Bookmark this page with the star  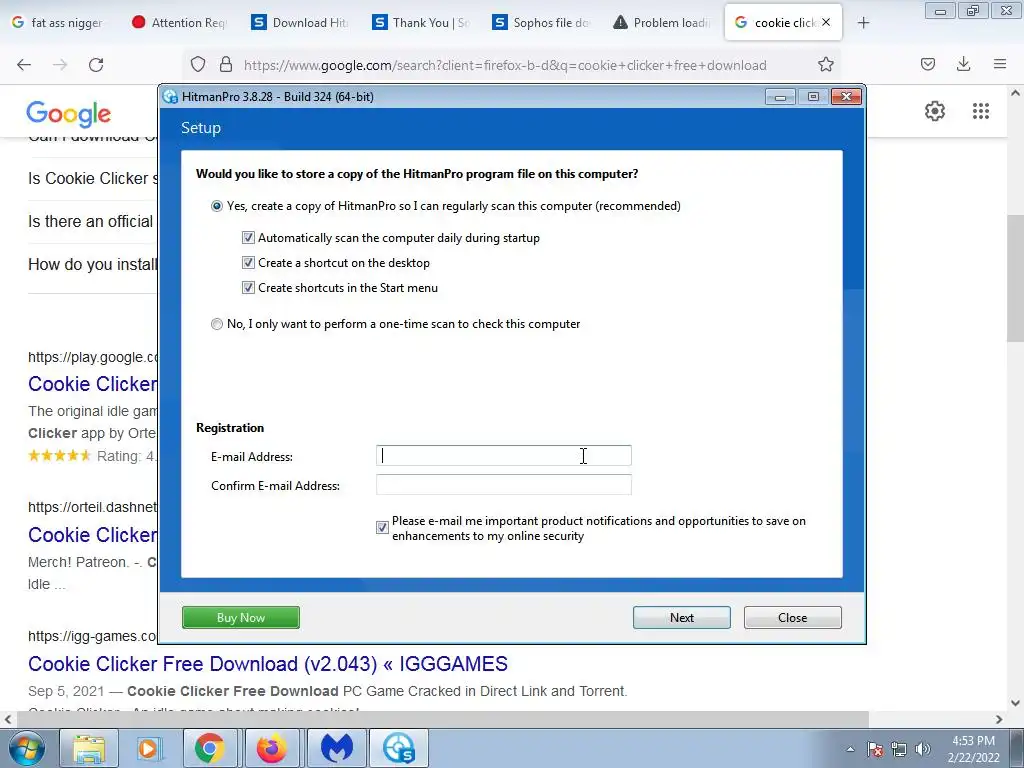825,65
